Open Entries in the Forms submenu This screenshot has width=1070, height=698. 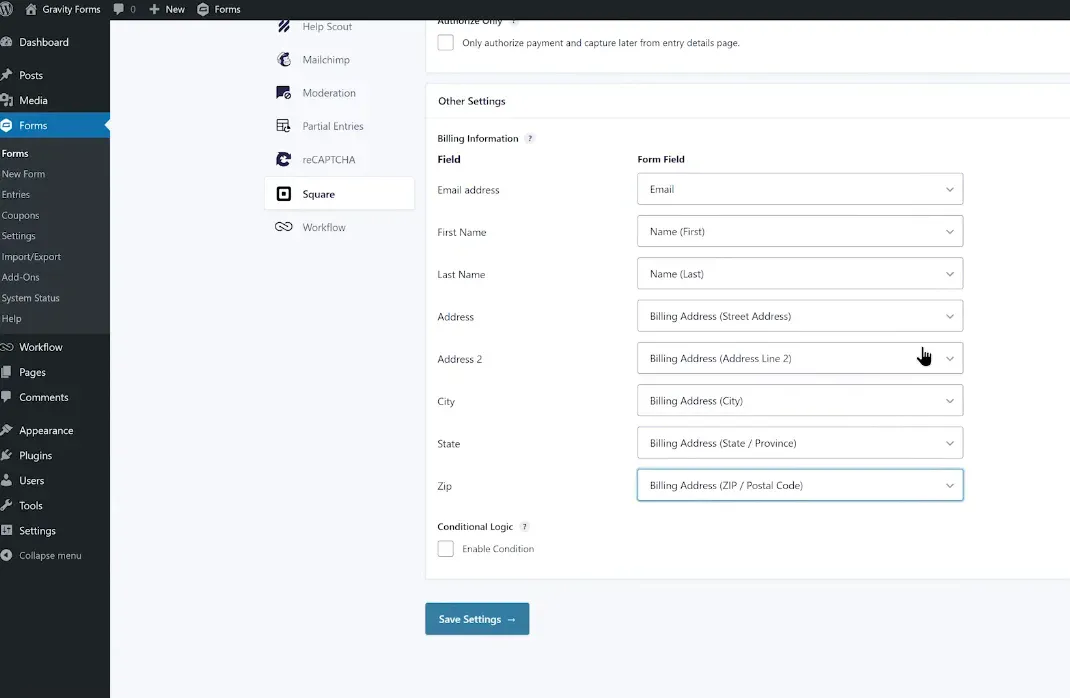point(16,195)
